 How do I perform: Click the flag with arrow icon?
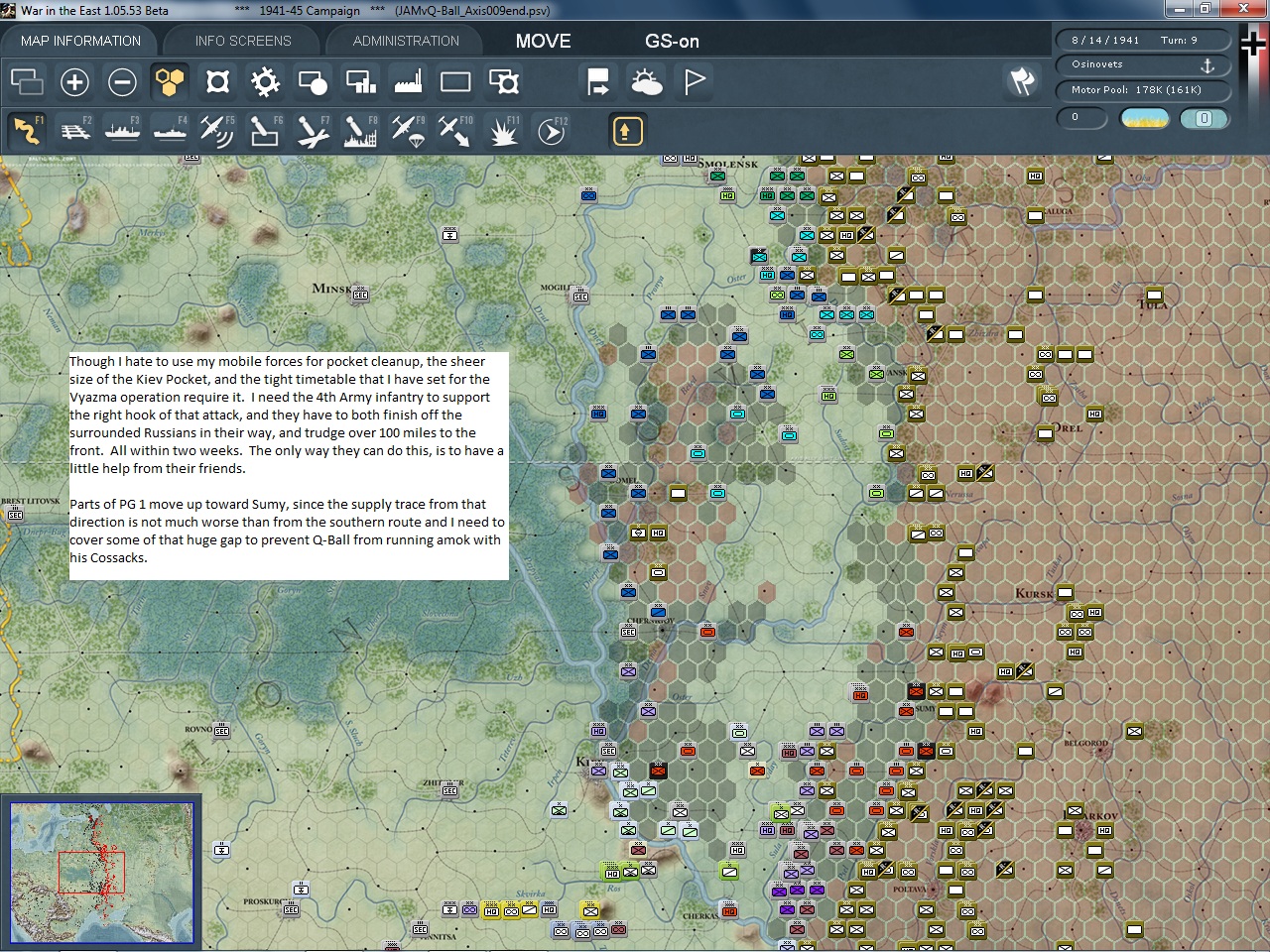tap(598, 81)
